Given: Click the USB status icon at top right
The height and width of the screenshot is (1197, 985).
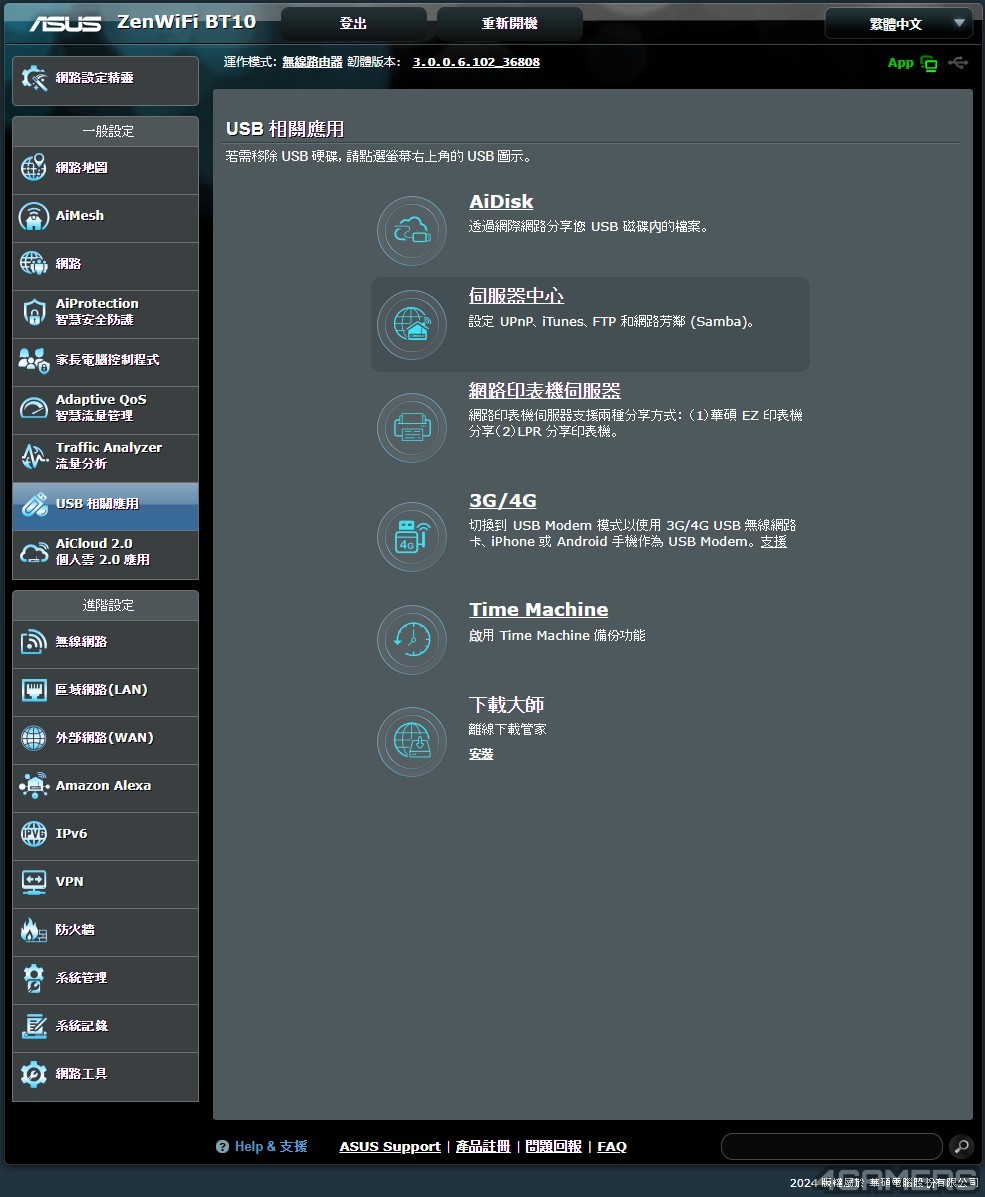Looking at the screenshot, I should 958,63.
